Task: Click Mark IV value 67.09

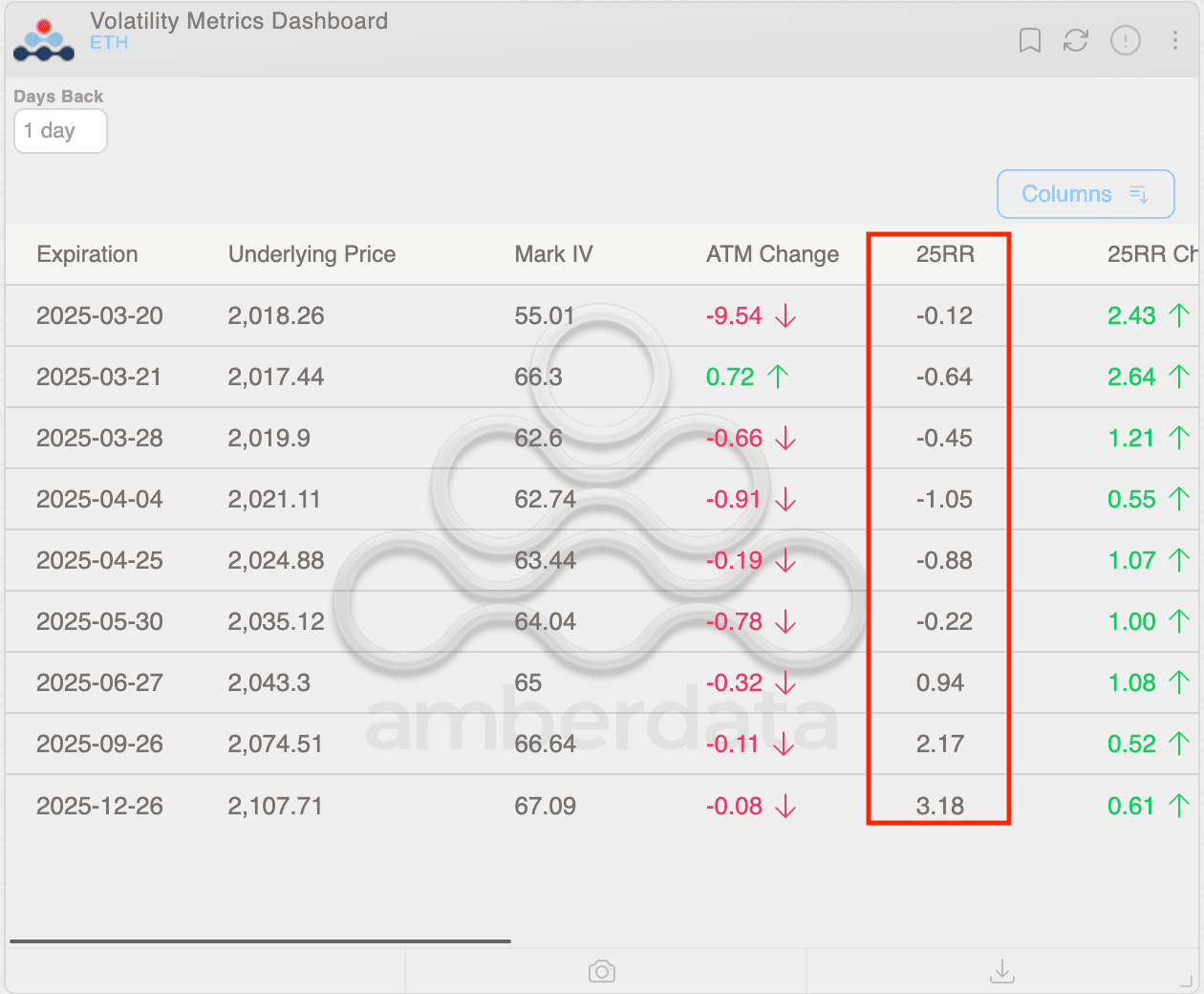Action: click(x=545, y=806)
